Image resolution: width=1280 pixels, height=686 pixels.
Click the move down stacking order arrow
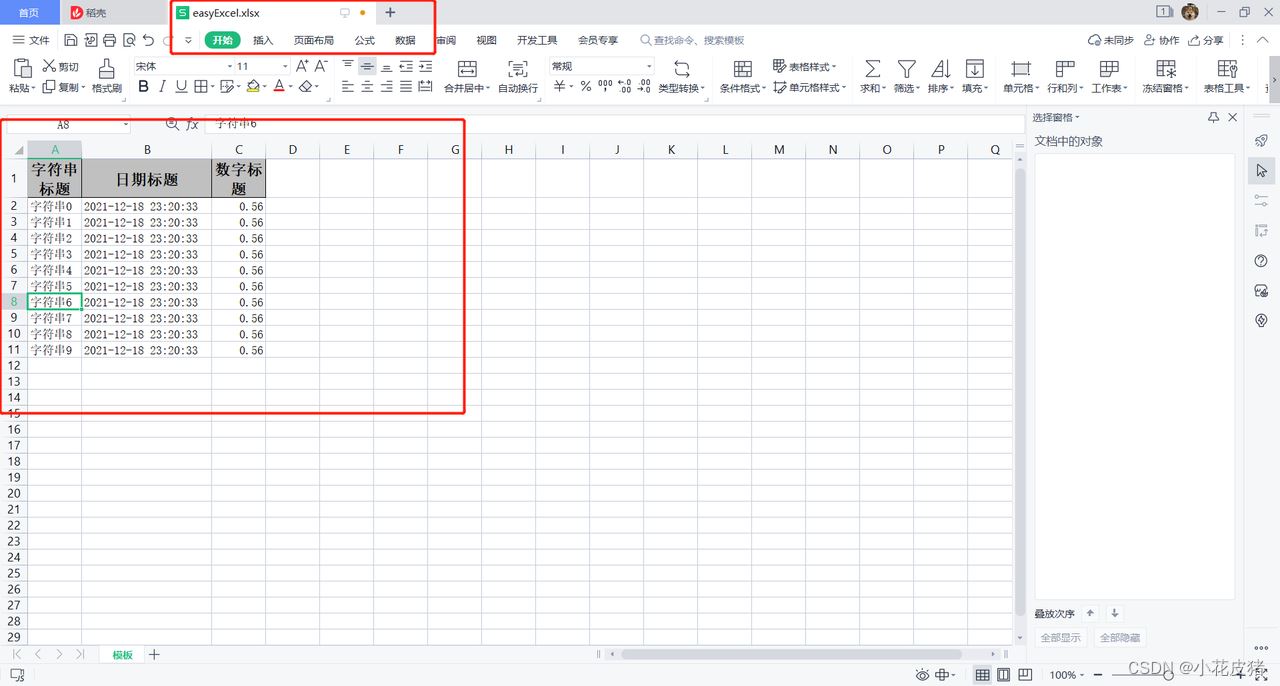point(1114,613)
